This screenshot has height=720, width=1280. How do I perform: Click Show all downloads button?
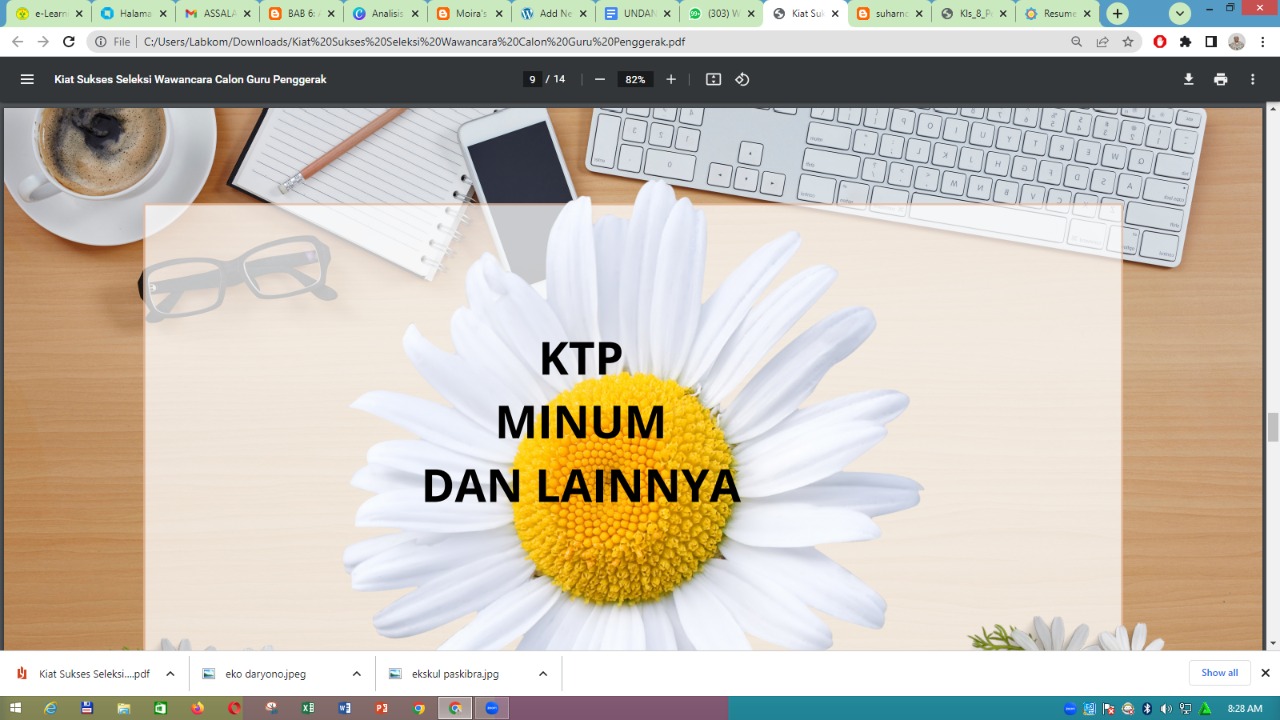(x=1219, y=673)
